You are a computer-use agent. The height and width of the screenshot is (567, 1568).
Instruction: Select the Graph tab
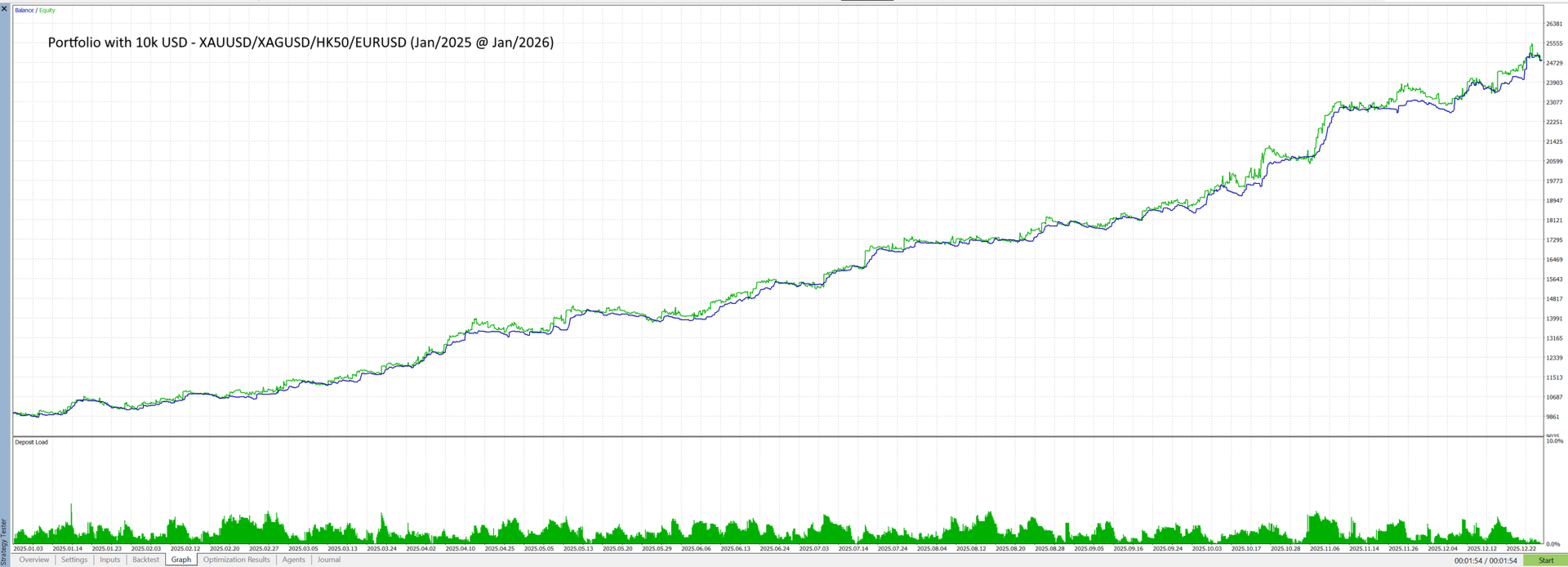pos(181,560)
